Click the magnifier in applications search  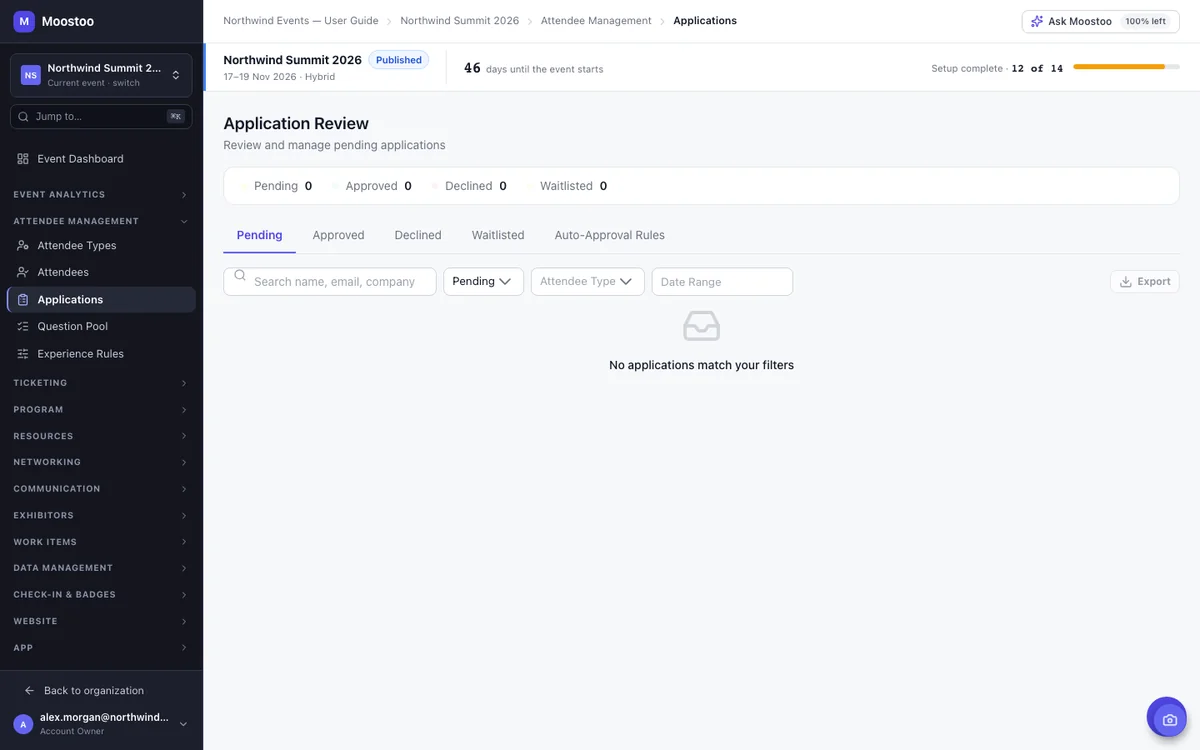click(x=240, y=276)
